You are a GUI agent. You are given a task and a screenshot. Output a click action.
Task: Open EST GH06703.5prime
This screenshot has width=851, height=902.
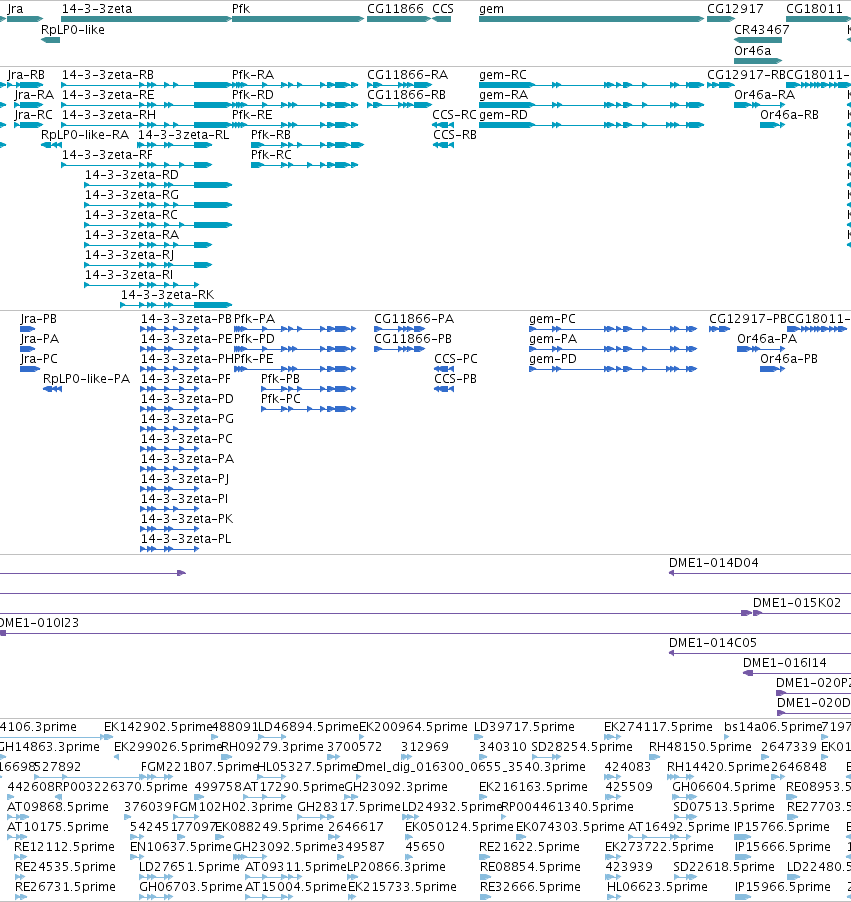pos(191,887)
